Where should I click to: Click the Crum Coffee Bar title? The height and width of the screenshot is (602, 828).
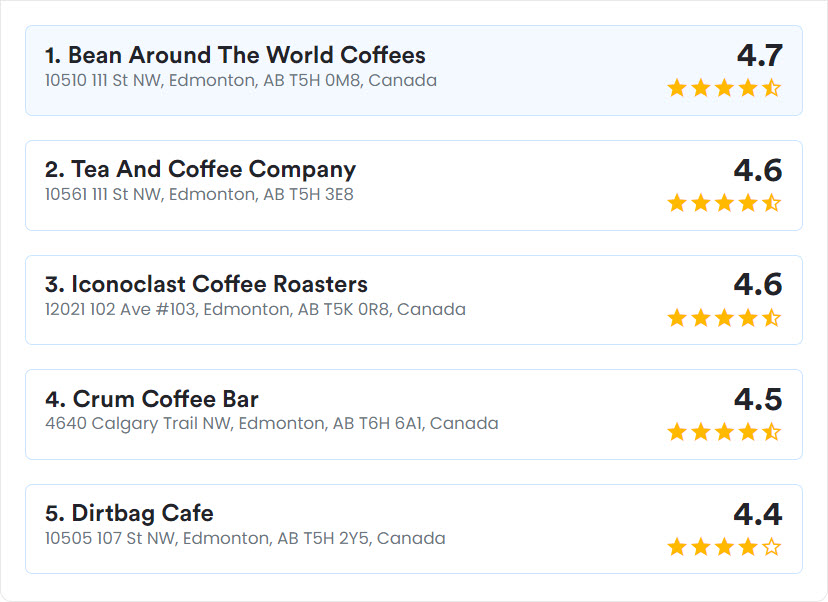152,399
